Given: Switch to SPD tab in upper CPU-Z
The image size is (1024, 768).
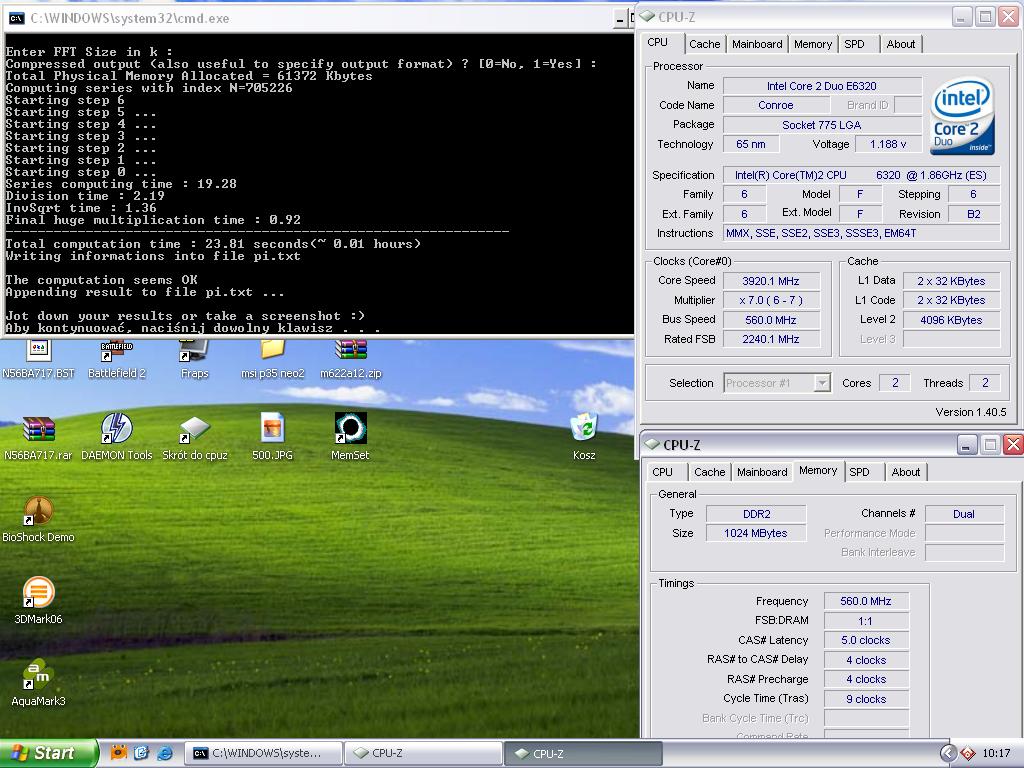Looking at the screenshot, I should [854, 44].
